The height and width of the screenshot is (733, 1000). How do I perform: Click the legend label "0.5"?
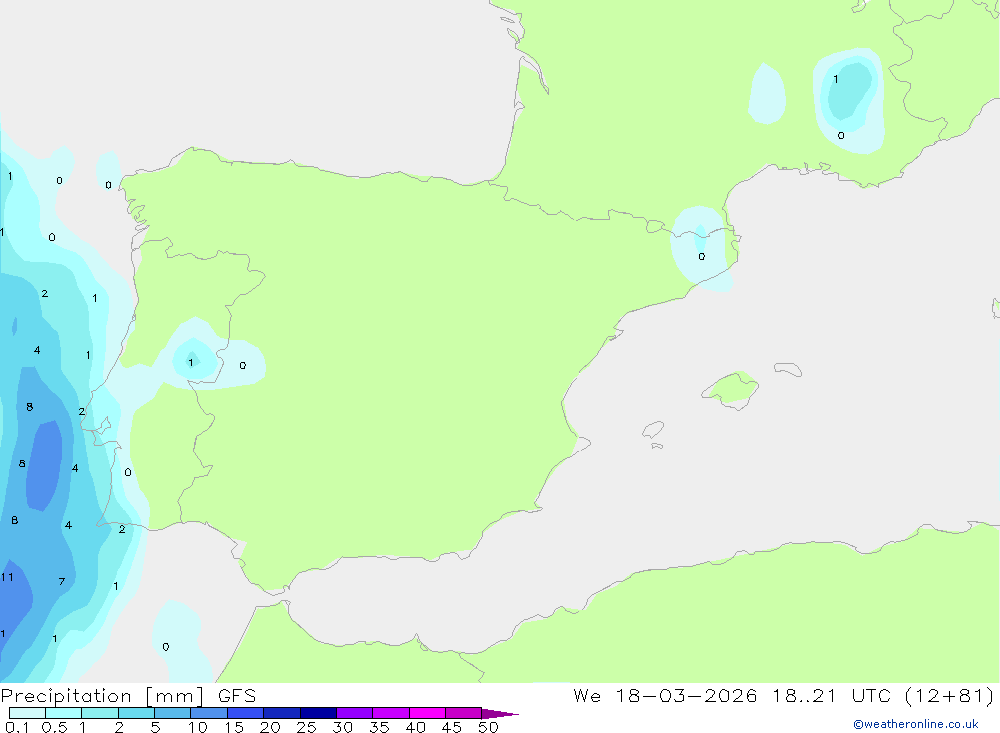(54, 727)
